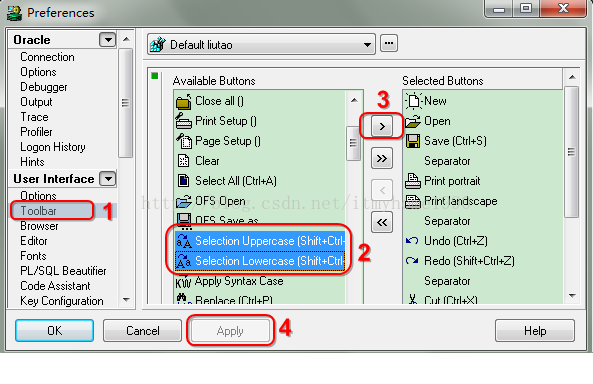This screenshot has height=384, width=593.
Task: Click the Selection Uppercase icon
Action: pyautogui.click(x=184, y=241)
